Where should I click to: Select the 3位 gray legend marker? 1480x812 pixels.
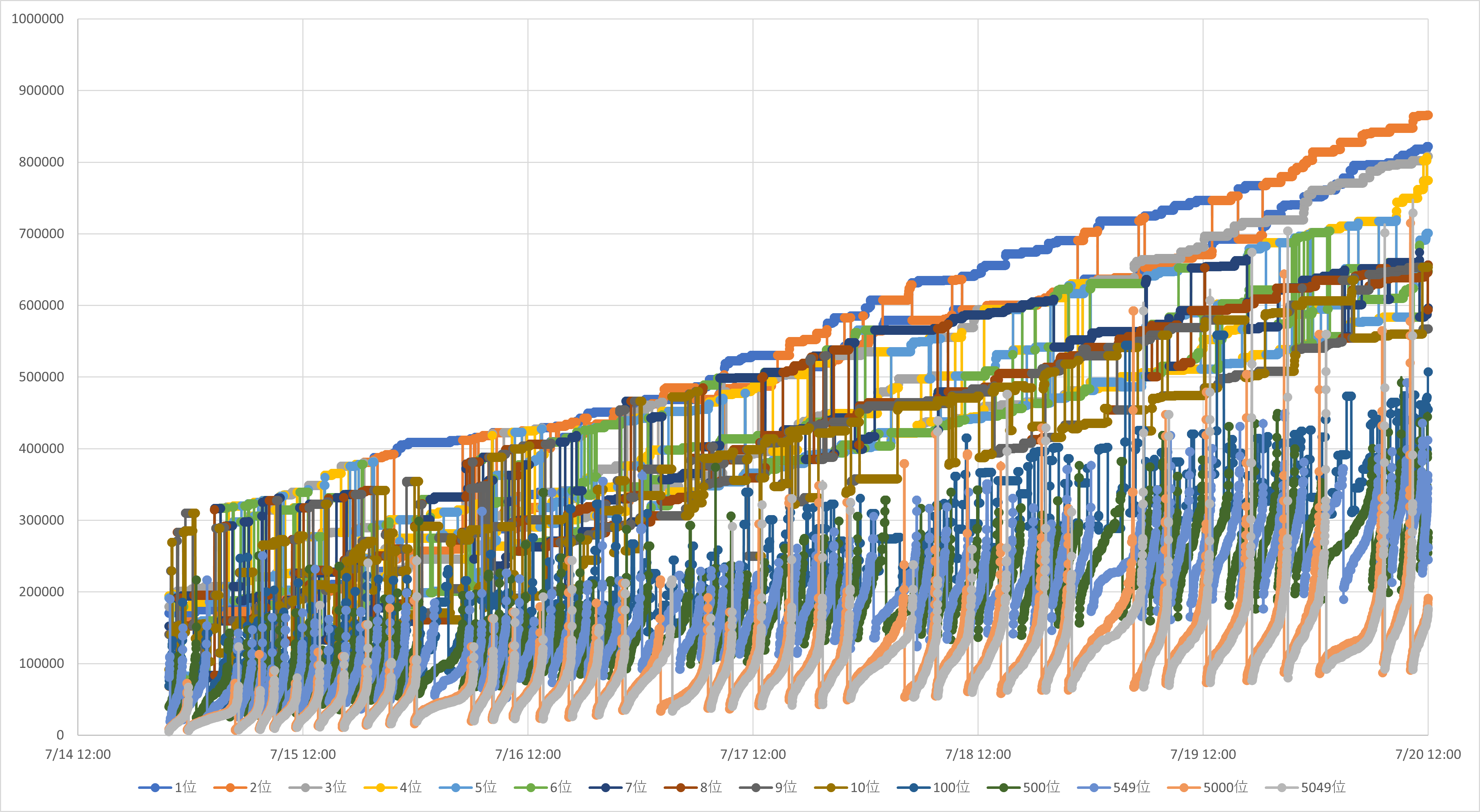305,787
